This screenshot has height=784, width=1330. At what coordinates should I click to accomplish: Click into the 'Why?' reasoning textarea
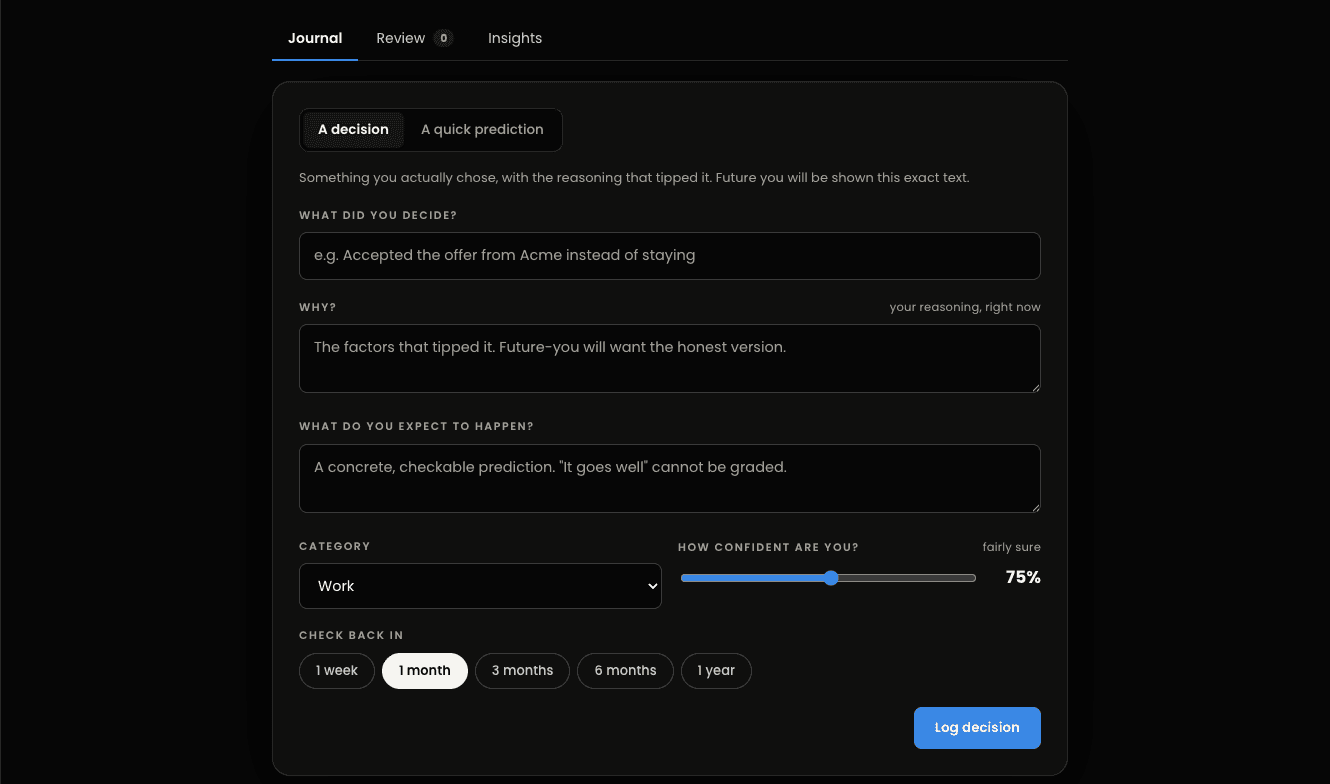pyautogui.click(x=670, y=358)
